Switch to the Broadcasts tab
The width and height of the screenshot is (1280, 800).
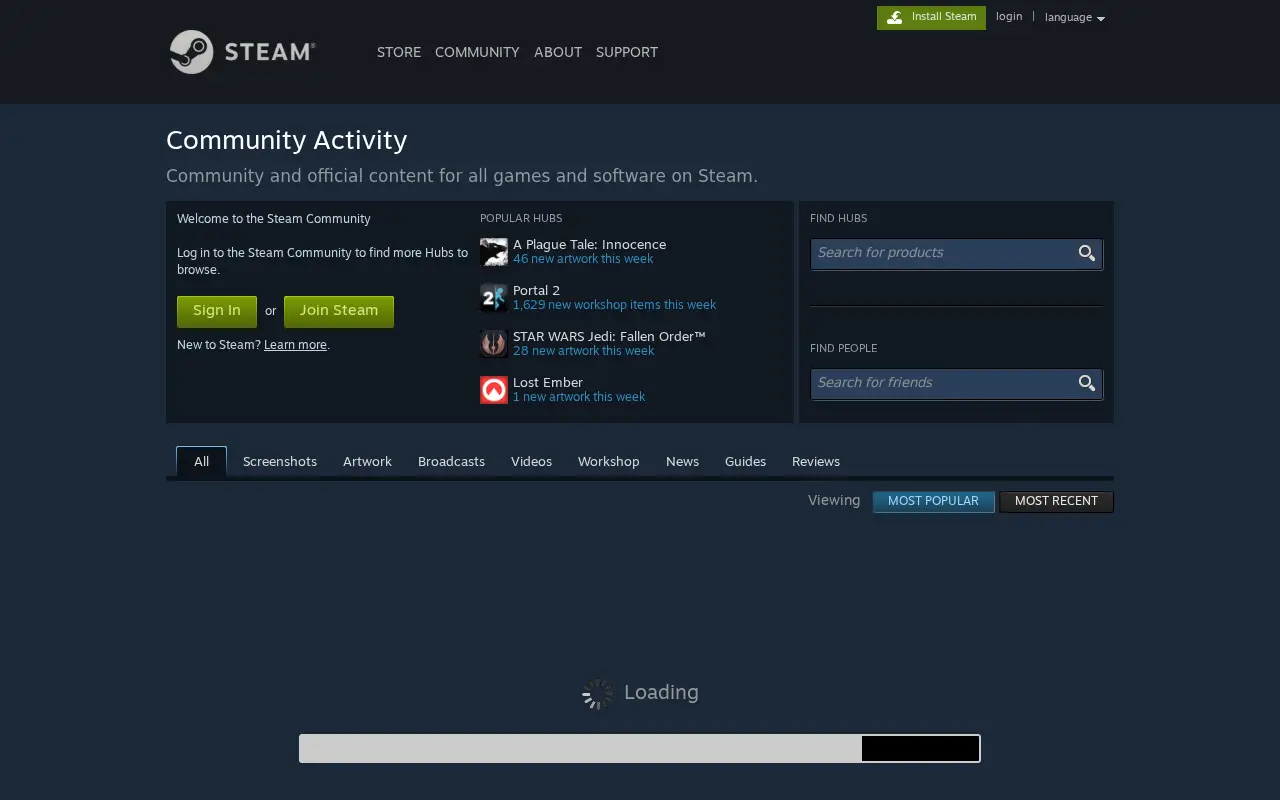pos(451,461)
